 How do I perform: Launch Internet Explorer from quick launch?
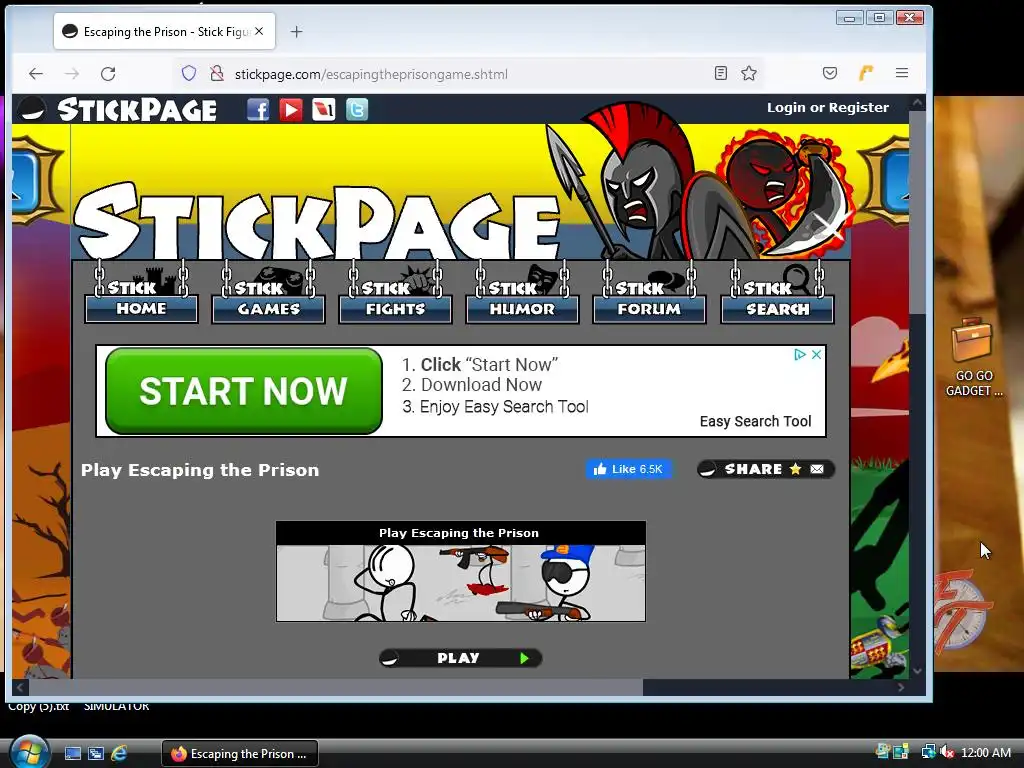(x=119, y=753)
